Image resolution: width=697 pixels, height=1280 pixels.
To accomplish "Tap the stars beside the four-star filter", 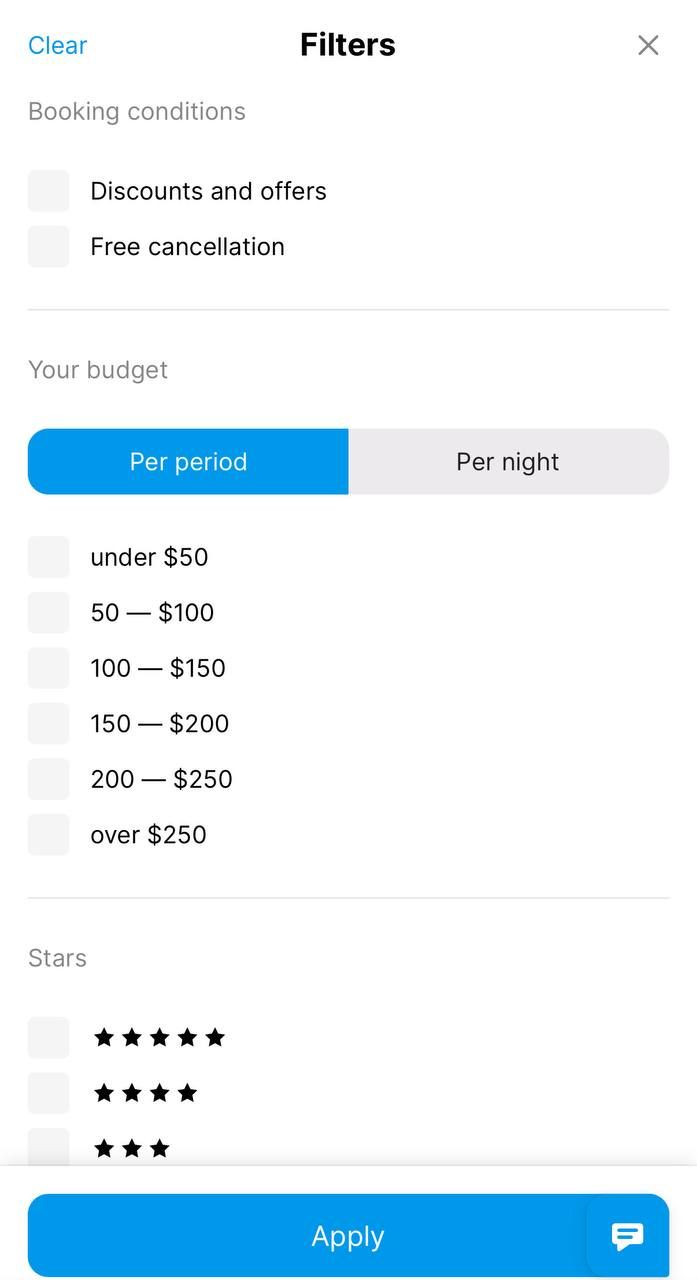I will click(146, 1092).
